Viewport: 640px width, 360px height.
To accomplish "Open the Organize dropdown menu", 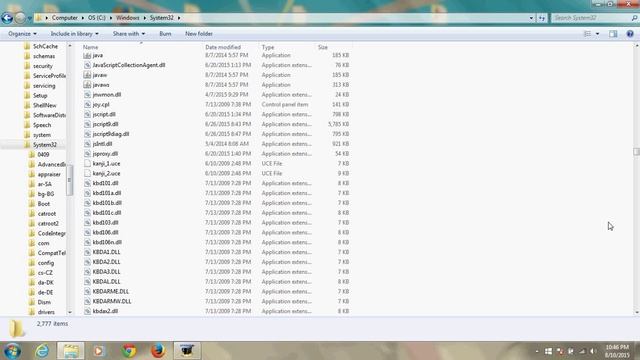I will coord(22,34).
